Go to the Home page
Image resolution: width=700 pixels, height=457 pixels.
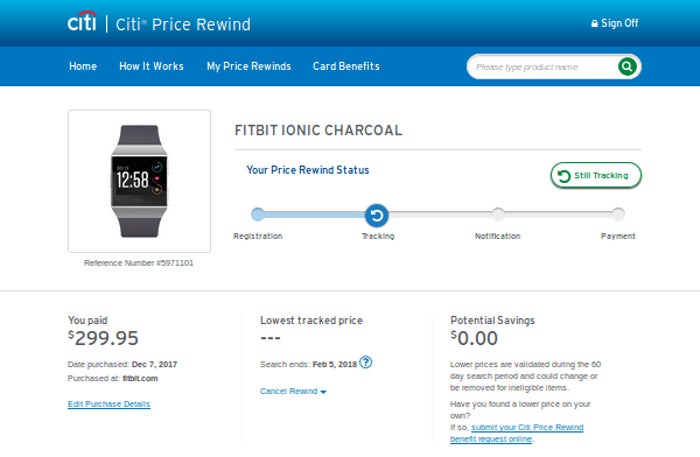click(83, 66)
